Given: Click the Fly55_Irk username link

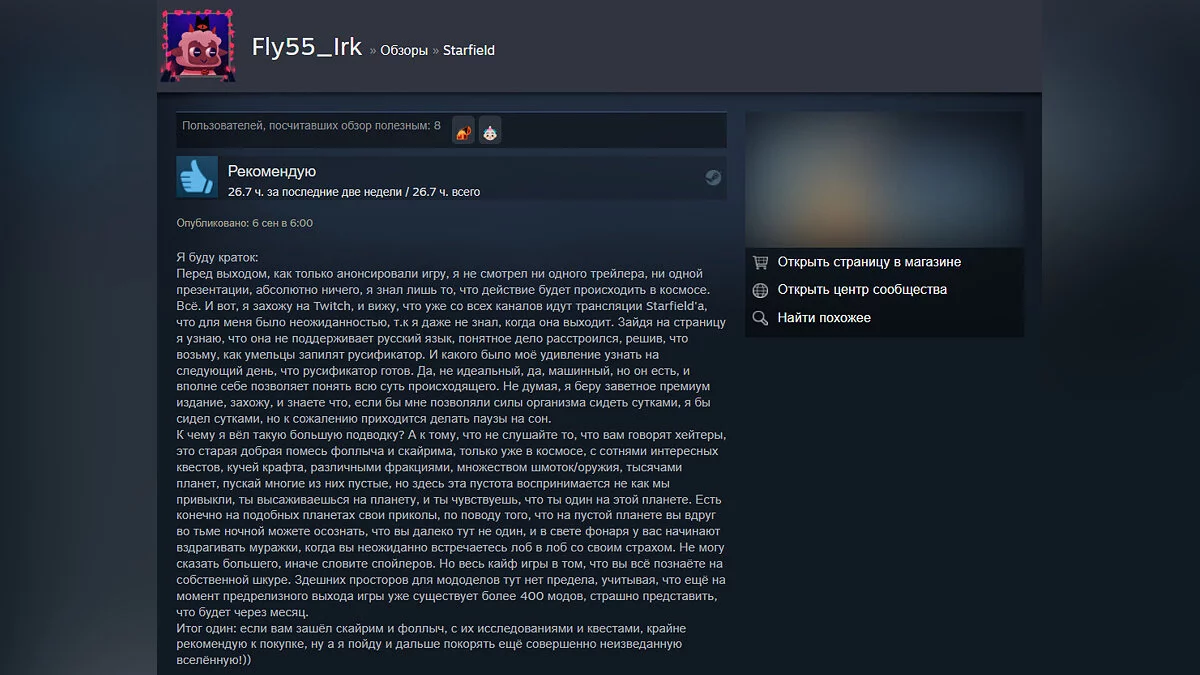Looking at the screenshot, I should tap(306, 47).
